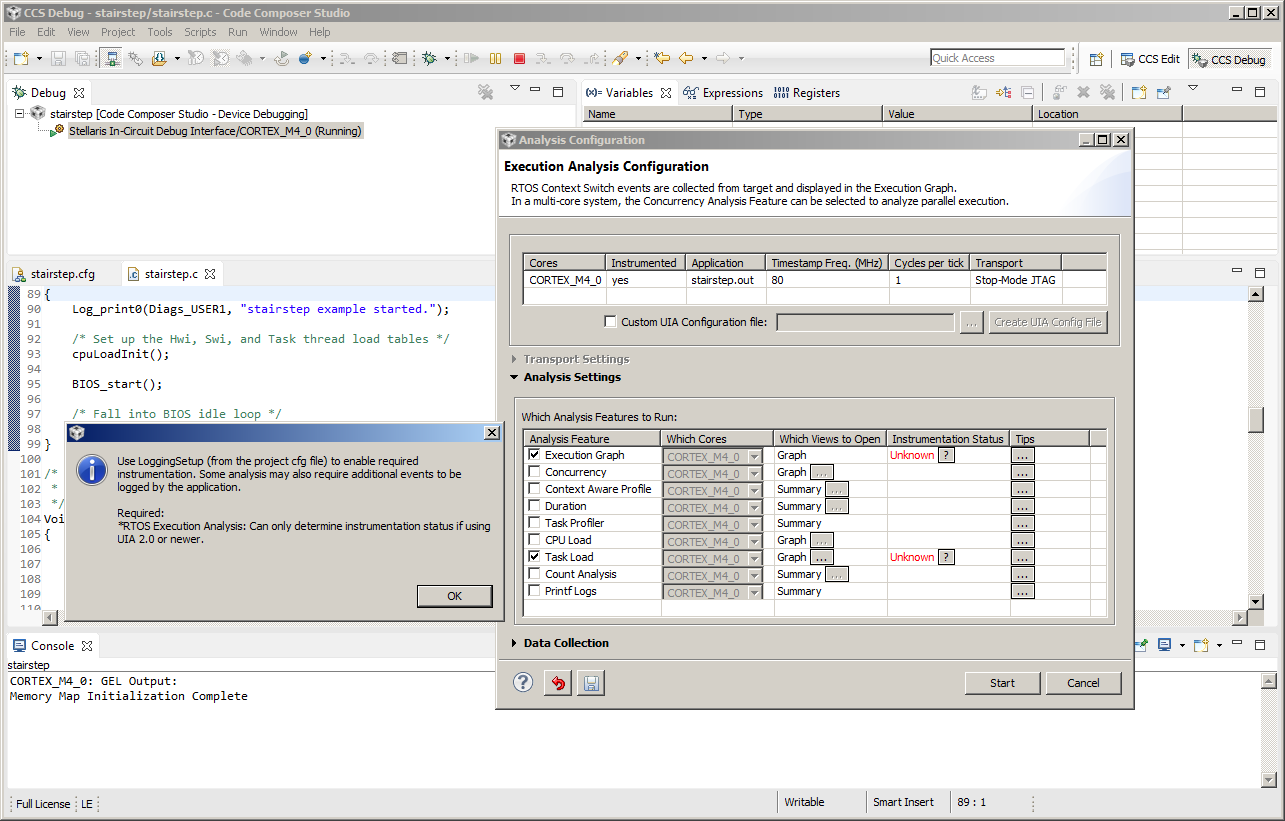Click the Start button
Viewport: 1285px width, 821px height.
1002,683
